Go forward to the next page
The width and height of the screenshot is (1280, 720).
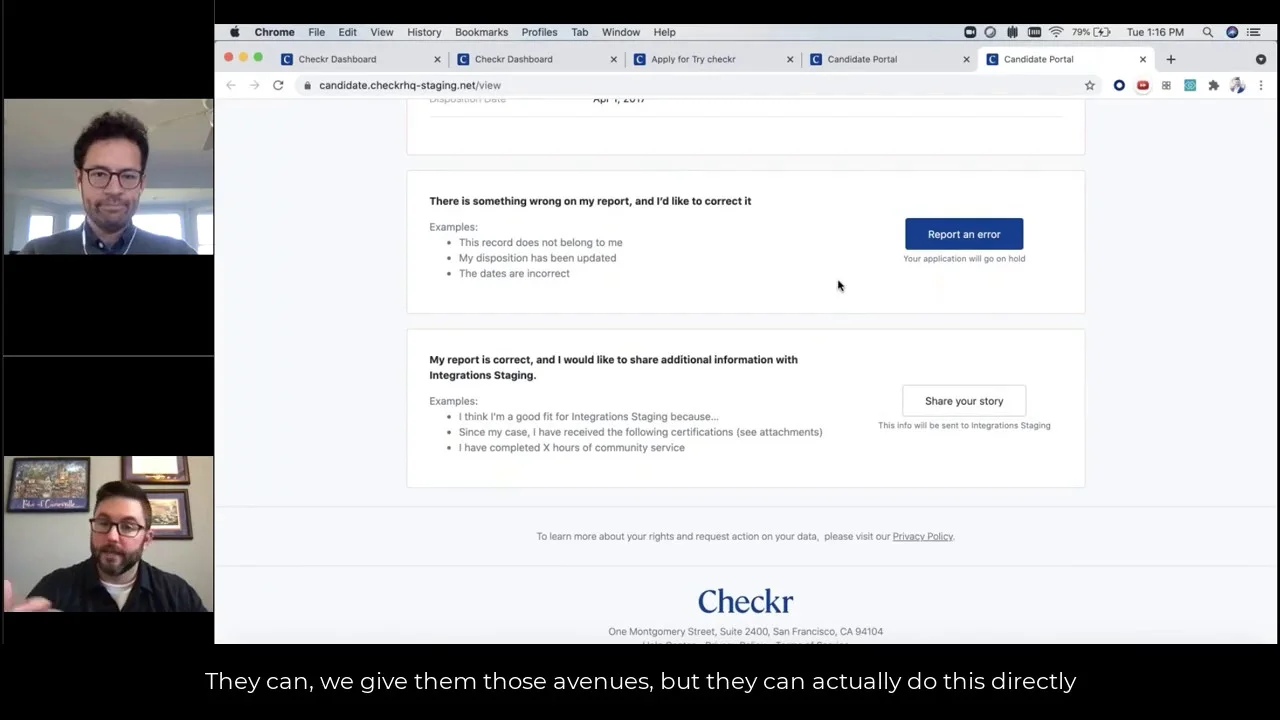click(254, 85)
